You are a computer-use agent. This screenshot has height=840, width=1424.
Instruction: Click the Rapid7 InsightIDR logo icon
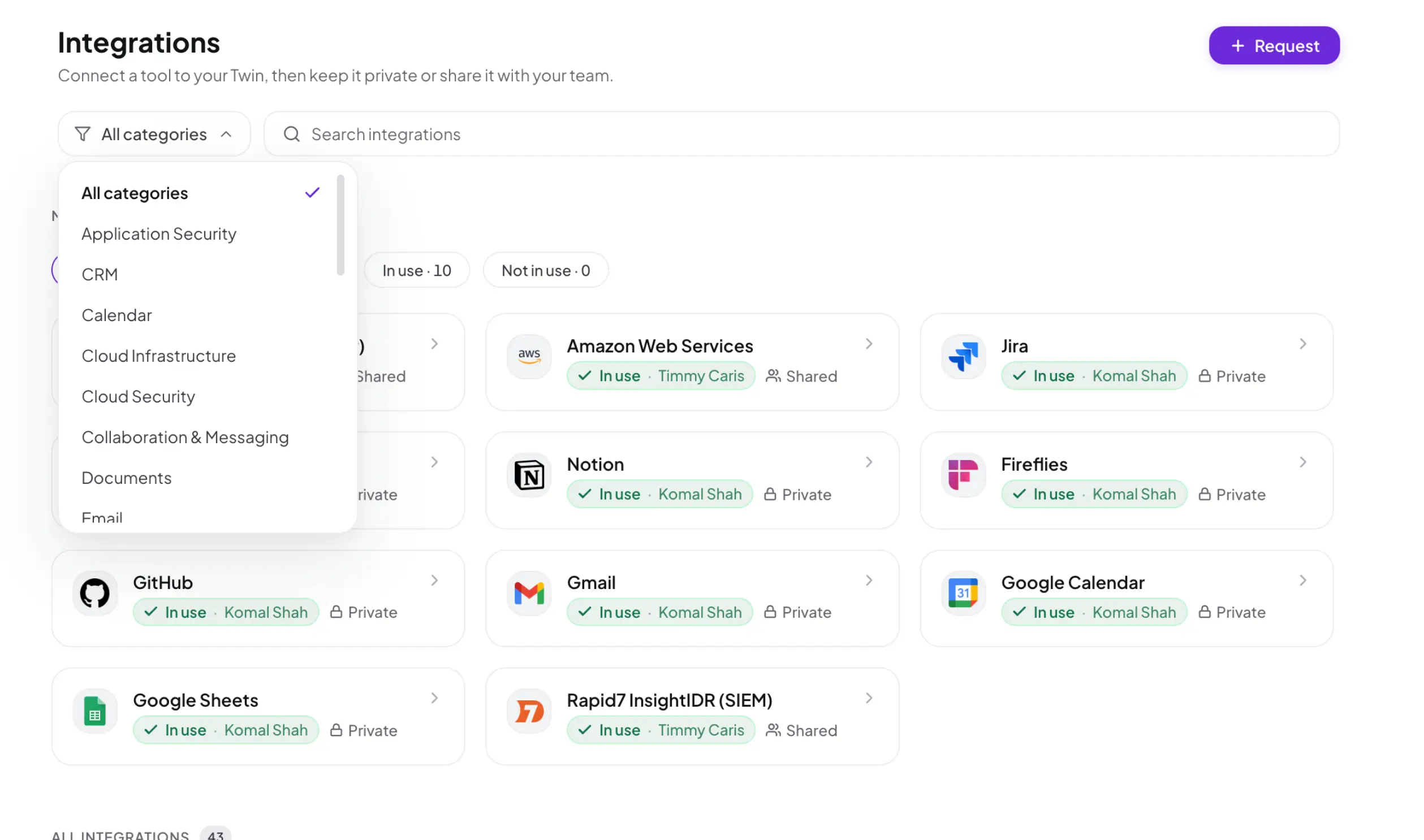529,711
